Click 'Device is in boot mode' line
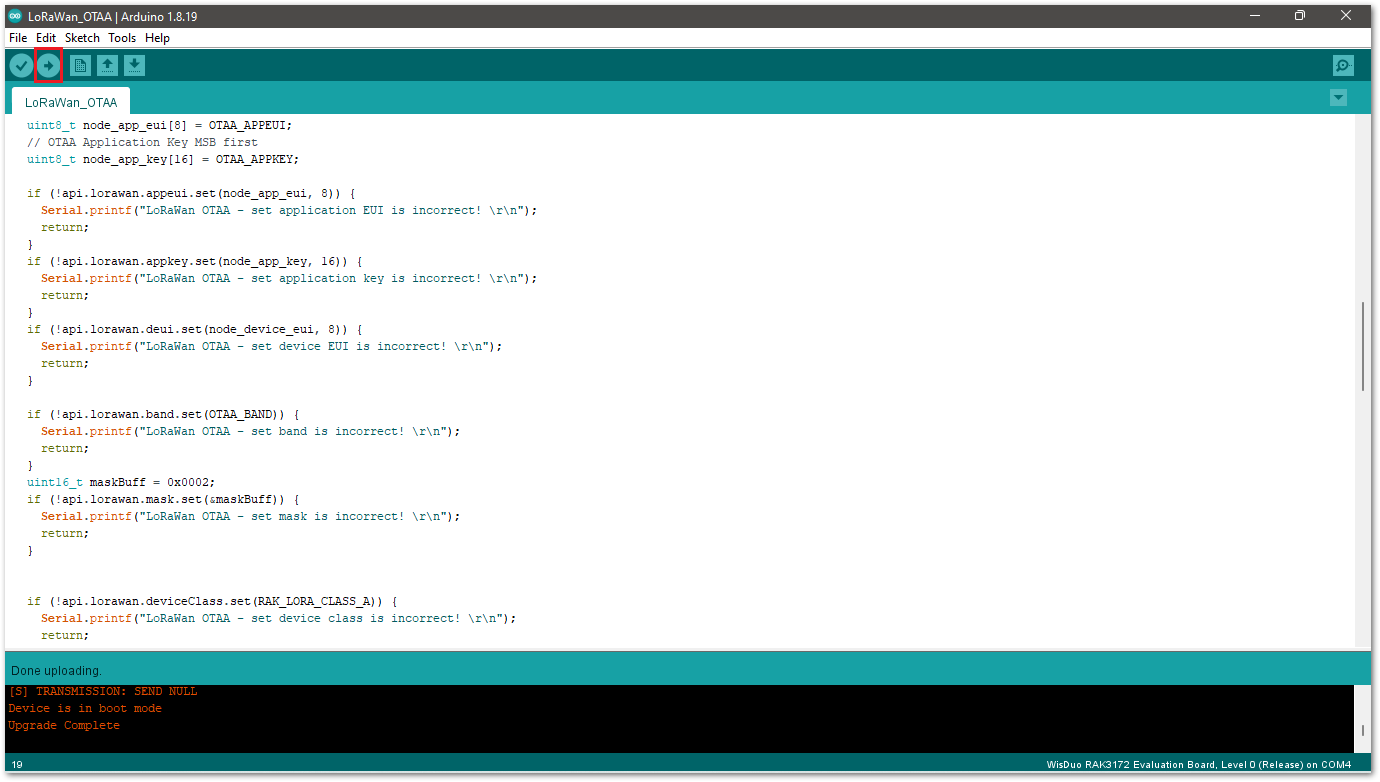Screen dimensions: 1380x782 (85, 708)
